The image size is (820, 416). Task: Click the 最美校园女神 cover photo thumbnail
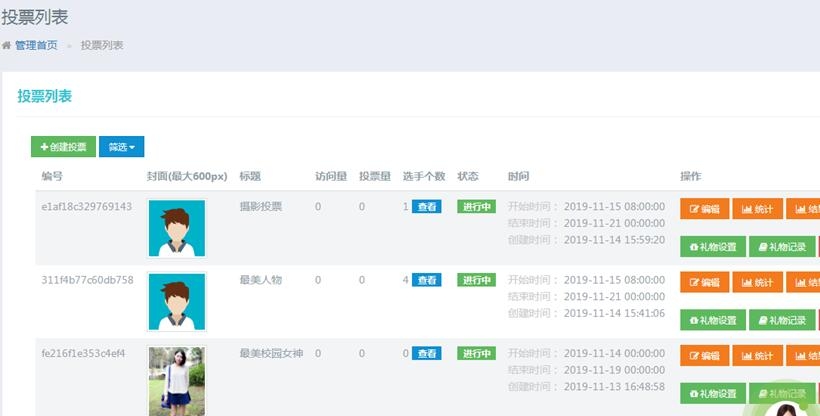tap(176, 381)
